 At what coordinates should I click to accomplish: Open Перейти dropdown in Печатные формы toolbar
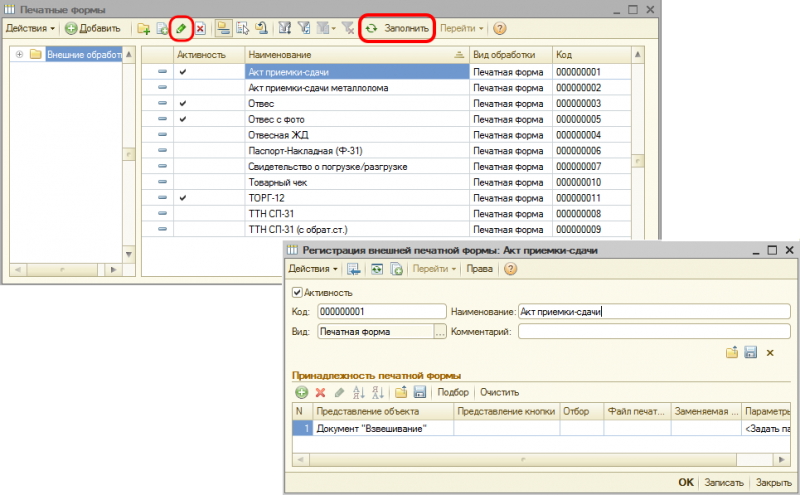click(462, 29)
